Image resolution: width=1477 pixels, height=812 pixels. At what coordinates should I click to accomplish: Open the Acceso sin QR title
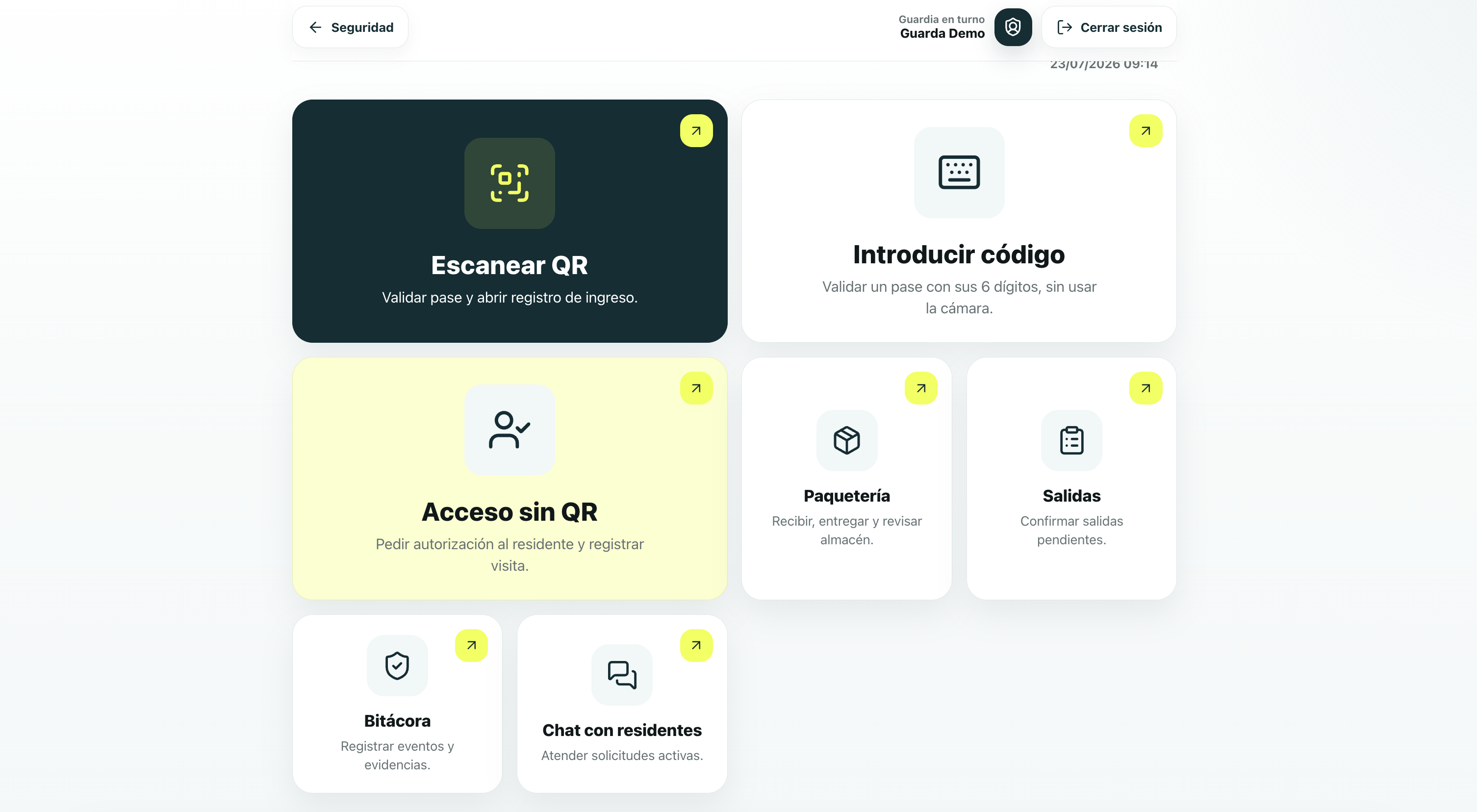[509, 511]
